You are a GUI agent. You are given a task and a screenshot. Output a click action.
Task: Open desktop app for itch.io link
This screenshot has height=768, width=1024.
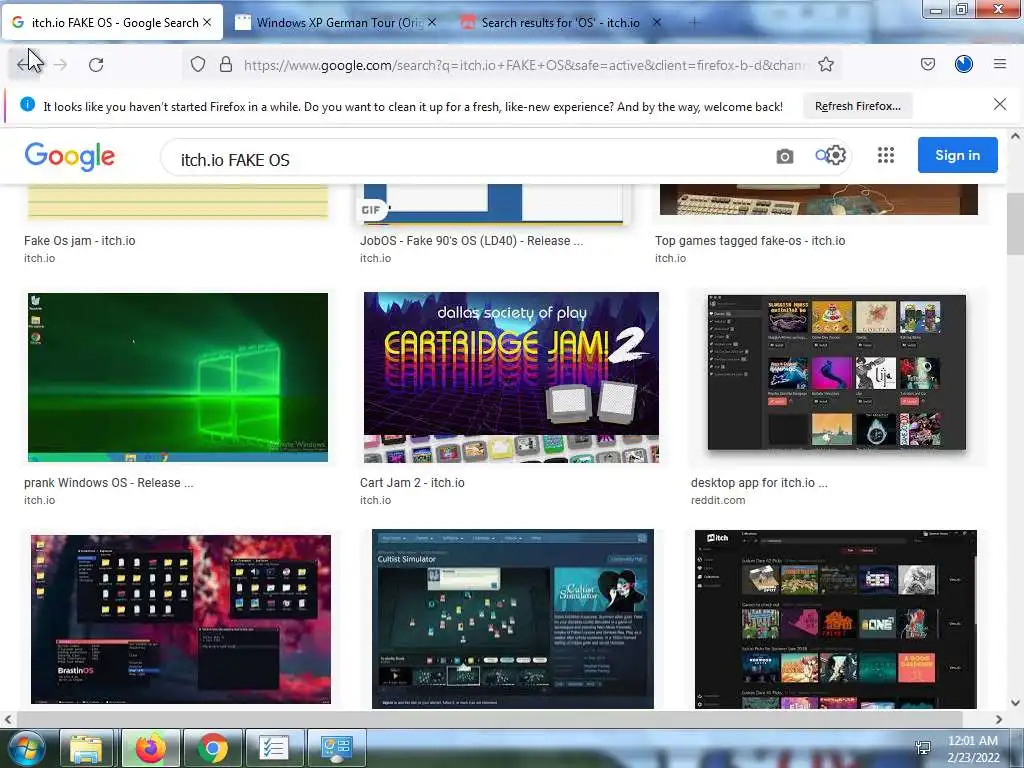[759, 483]
